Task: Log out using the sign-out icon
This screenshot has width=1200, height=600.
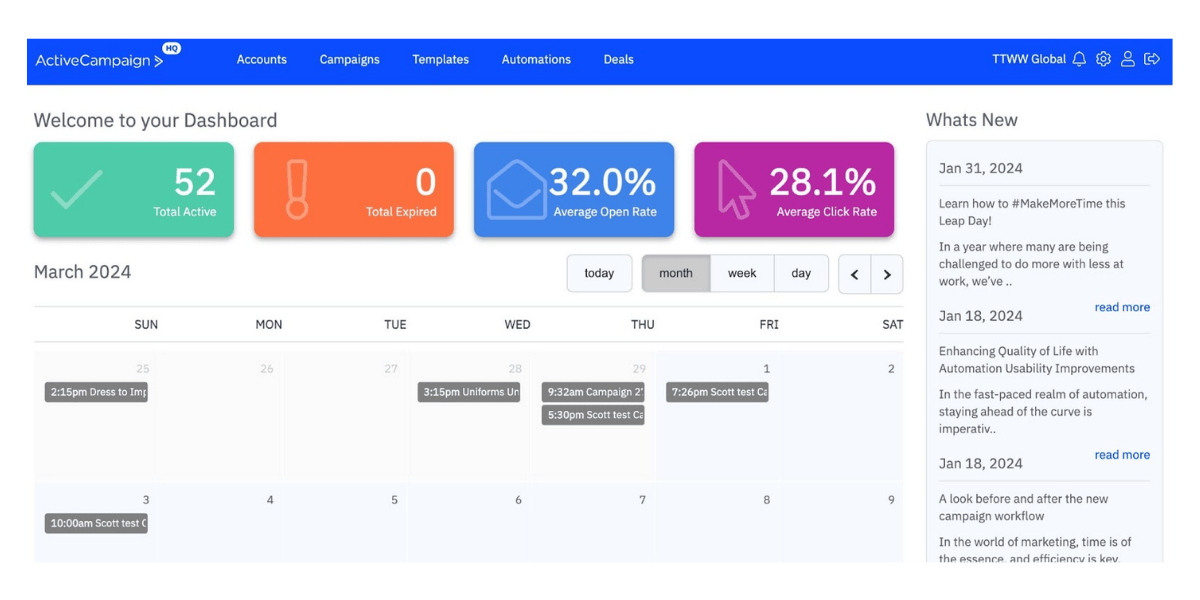Action: (1152, 59)
